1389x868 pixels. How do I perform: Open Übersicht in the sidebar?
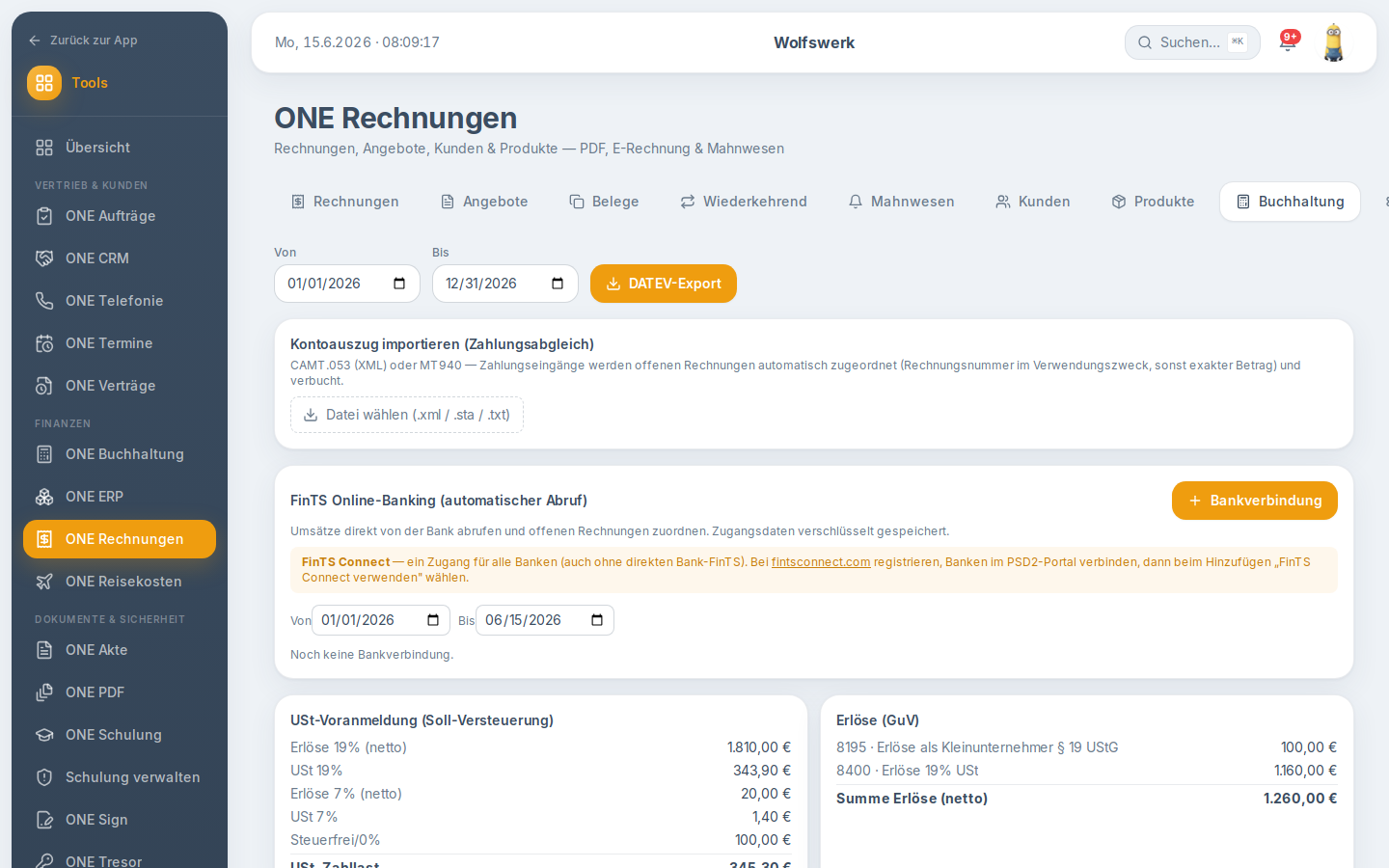tap(120, 148)
